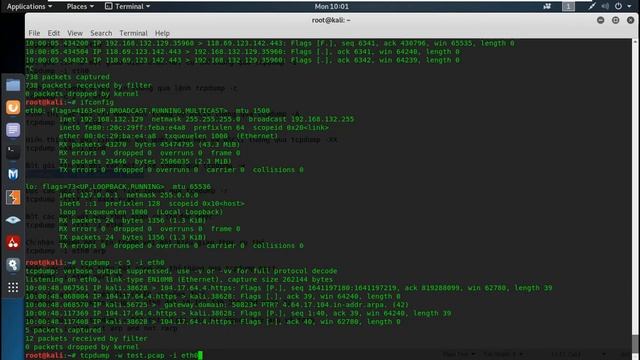Launch the eye-shaped Zenmap dock icon
The image size is (640, 360).
[13, 220]
